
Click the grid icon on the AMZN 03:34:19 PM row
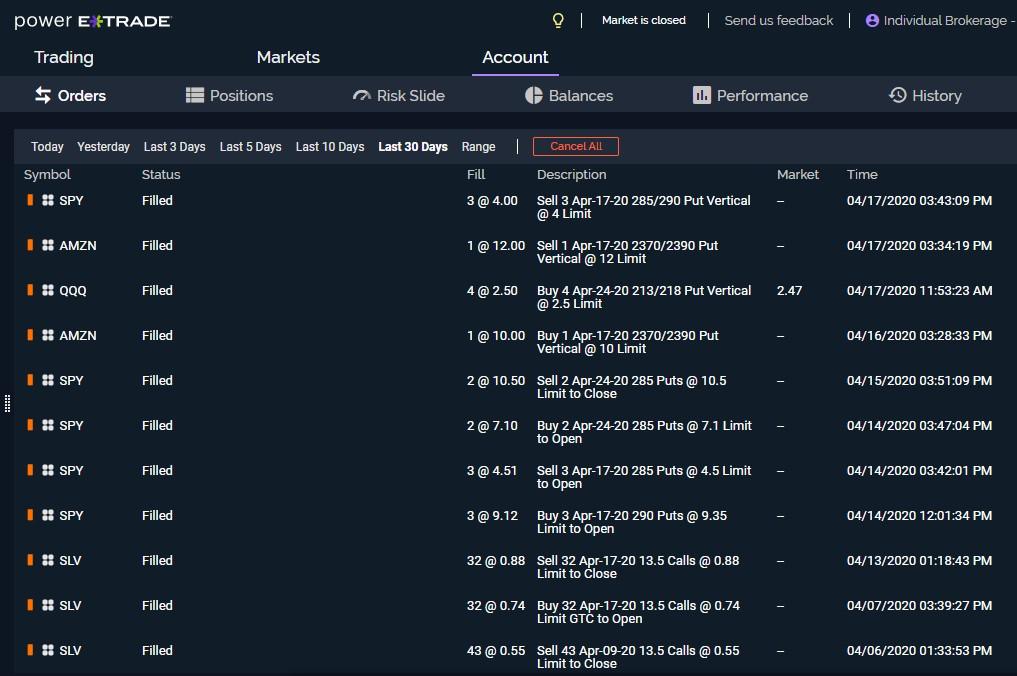(x=48, y=245)
